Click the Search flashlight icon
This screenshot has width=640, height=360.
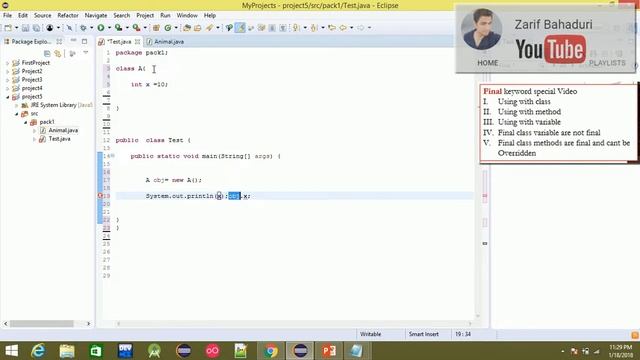[x=209, y=28]
